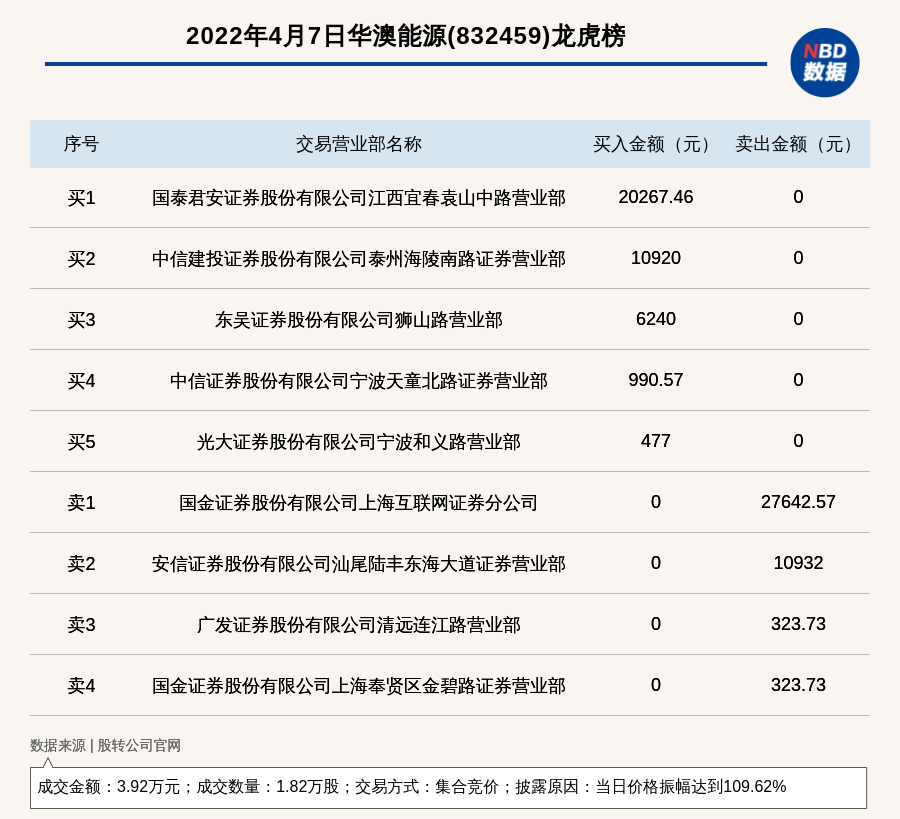Click the 成交金额 summary tooltip box
Image resolution: width=900 pixels, height=819 pixels.
click(x=448, y=787)
